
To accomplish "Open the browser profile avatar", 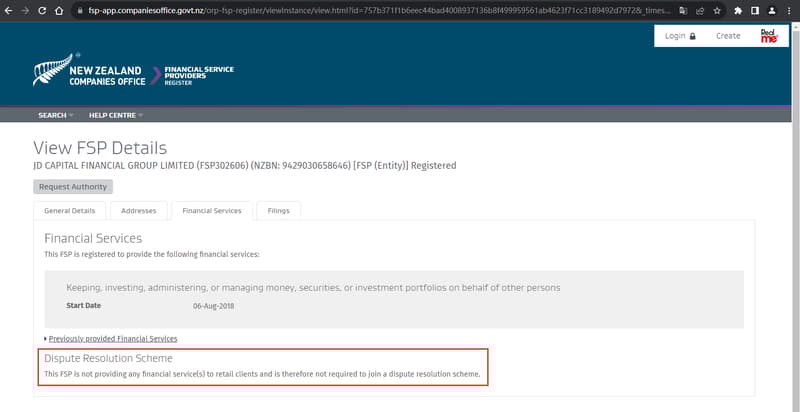I will [772, 10].
